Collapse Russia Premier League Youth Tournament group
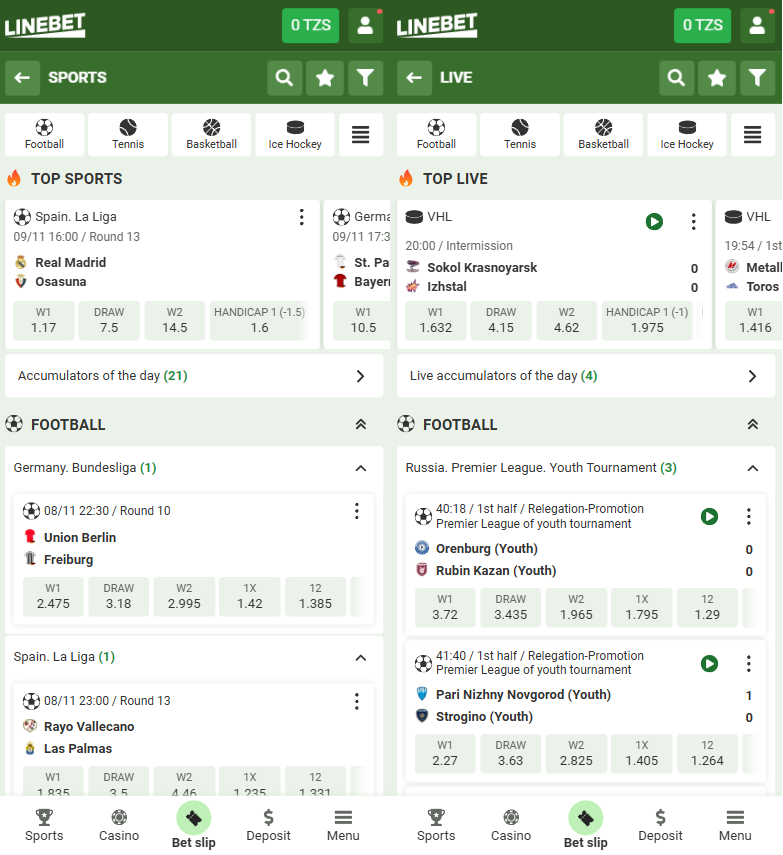 (x=753, y=468)
